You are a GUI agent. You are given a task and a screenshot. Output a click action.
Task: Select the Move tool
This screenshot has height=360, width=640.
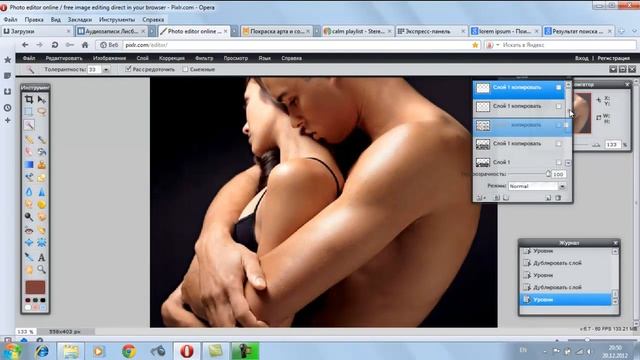[42, 99]
